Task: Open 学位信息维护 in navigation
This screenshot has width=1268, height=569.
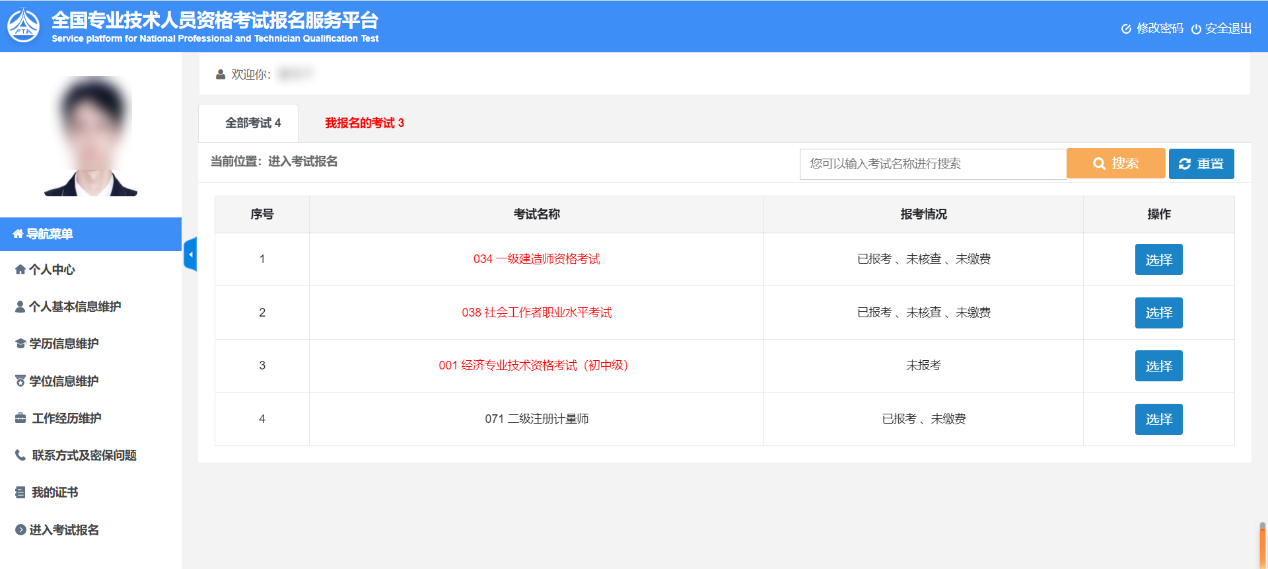Action: click(x=63, y=381)
